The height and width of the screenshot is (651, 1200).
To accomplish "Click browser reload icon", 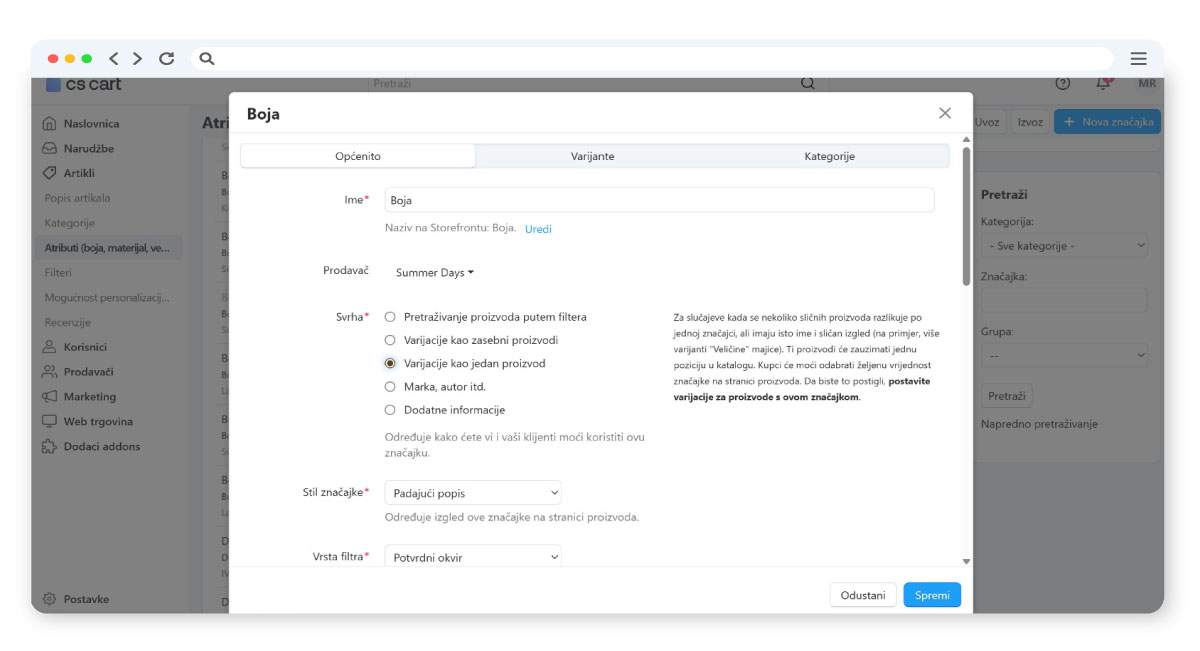I will tap(167, 59).
